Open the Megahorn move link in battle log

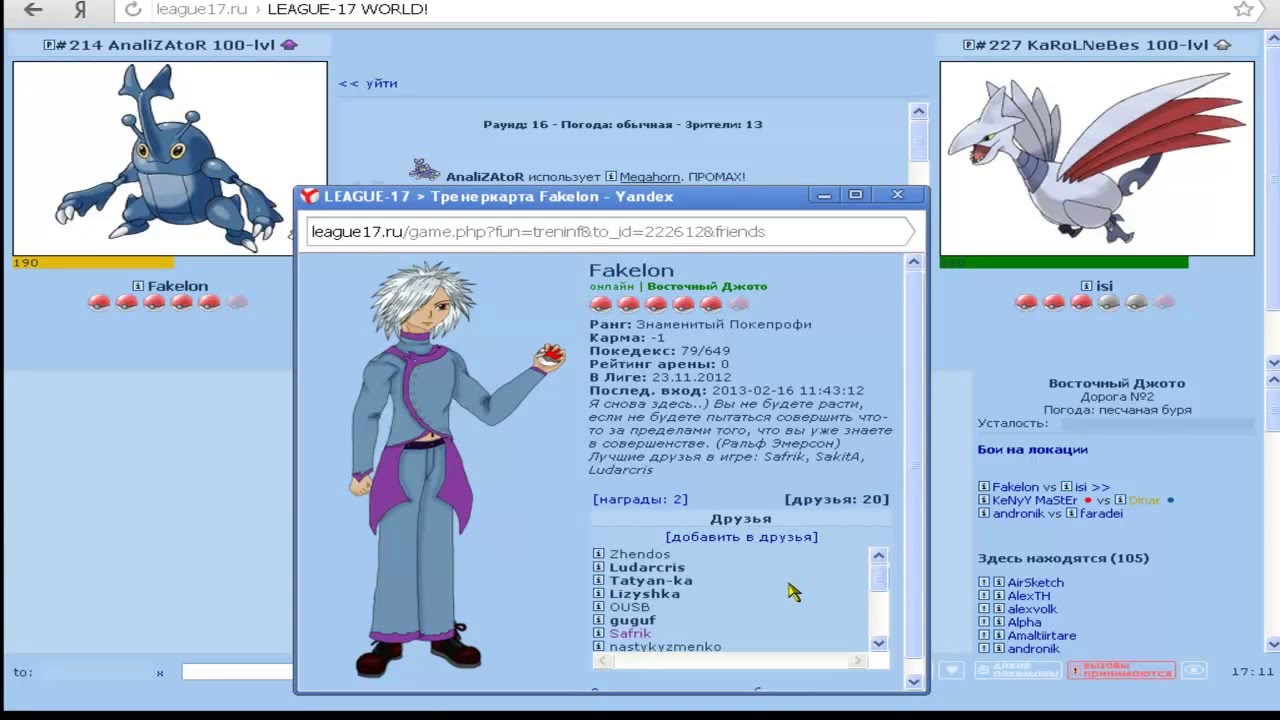(650, 177)
